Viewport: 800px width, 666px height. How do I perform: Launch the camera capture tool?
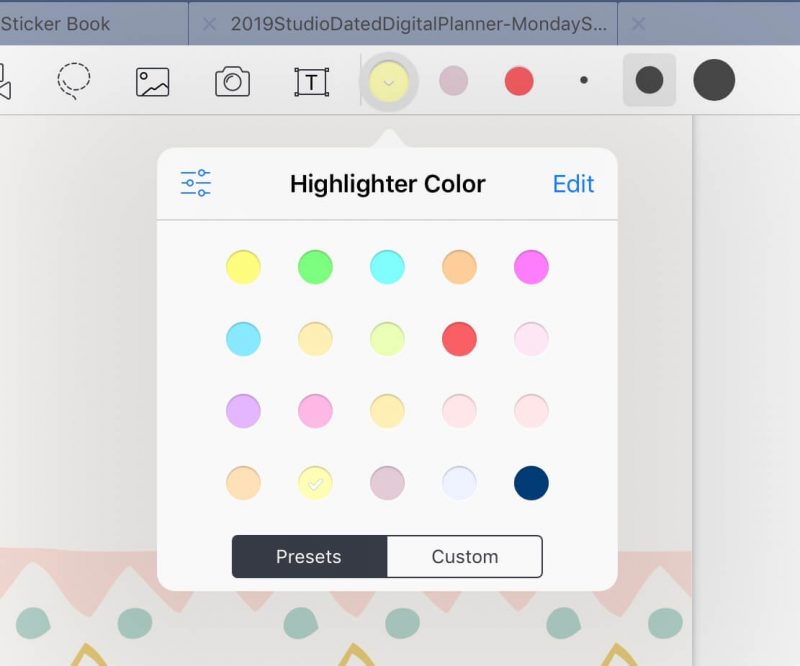point(231,83)
